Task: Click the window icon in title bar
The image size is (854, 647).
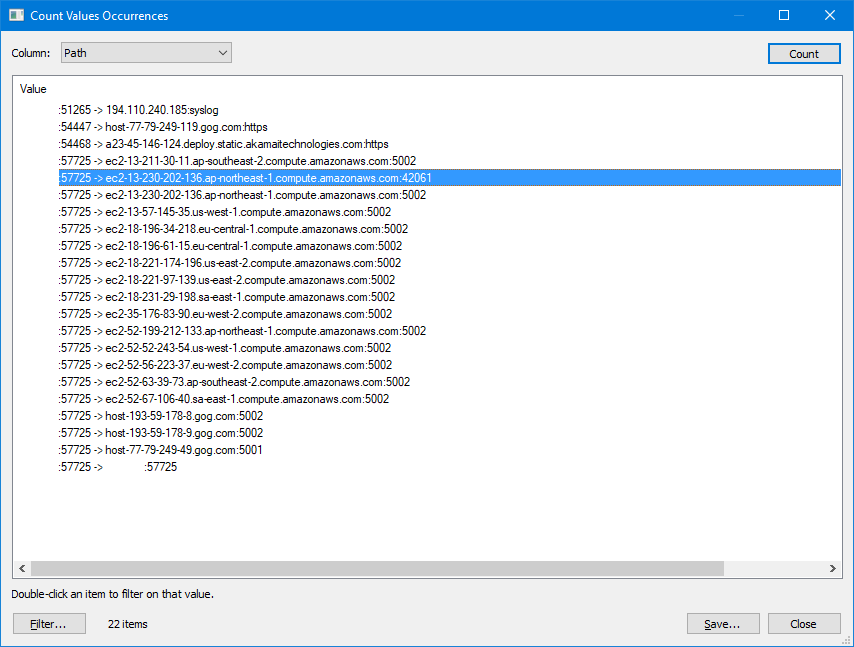Action: click(16, 15)
